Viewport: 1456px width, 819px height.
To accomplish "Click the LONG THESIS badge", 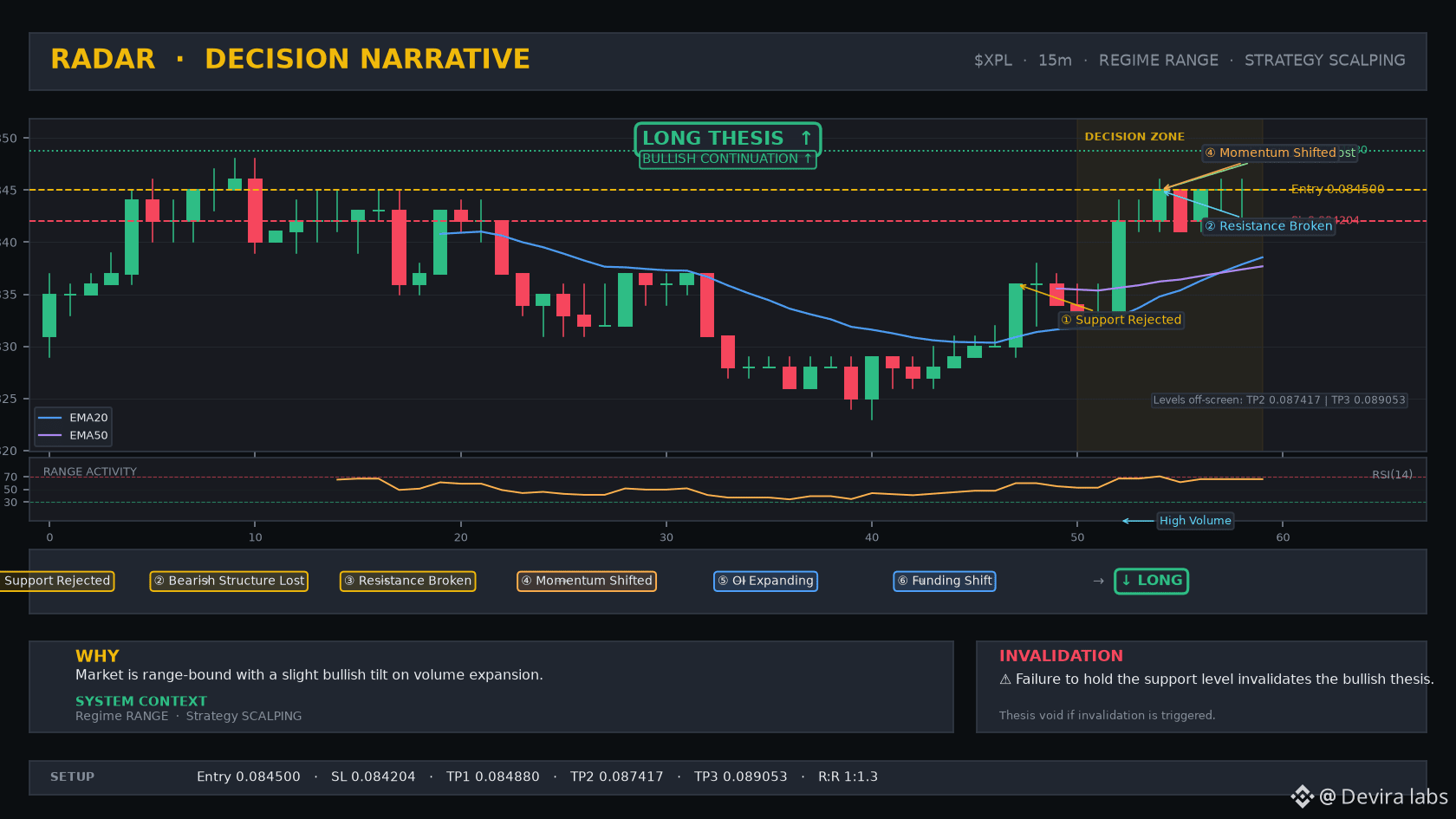I will [x=727, y=138].
